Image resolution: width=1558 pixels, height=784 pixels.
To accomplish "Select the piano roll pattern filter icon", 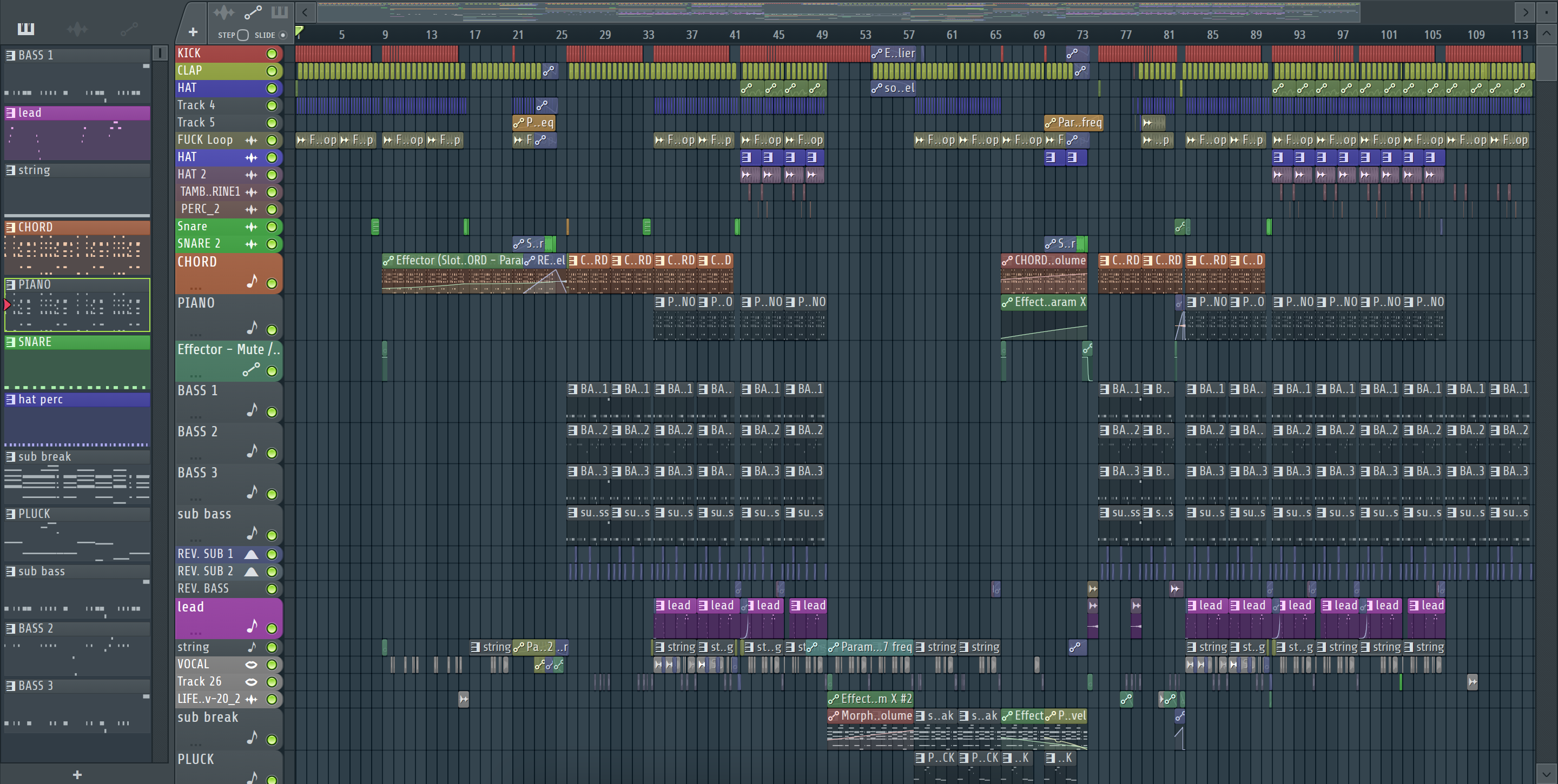I will point(26,29).
